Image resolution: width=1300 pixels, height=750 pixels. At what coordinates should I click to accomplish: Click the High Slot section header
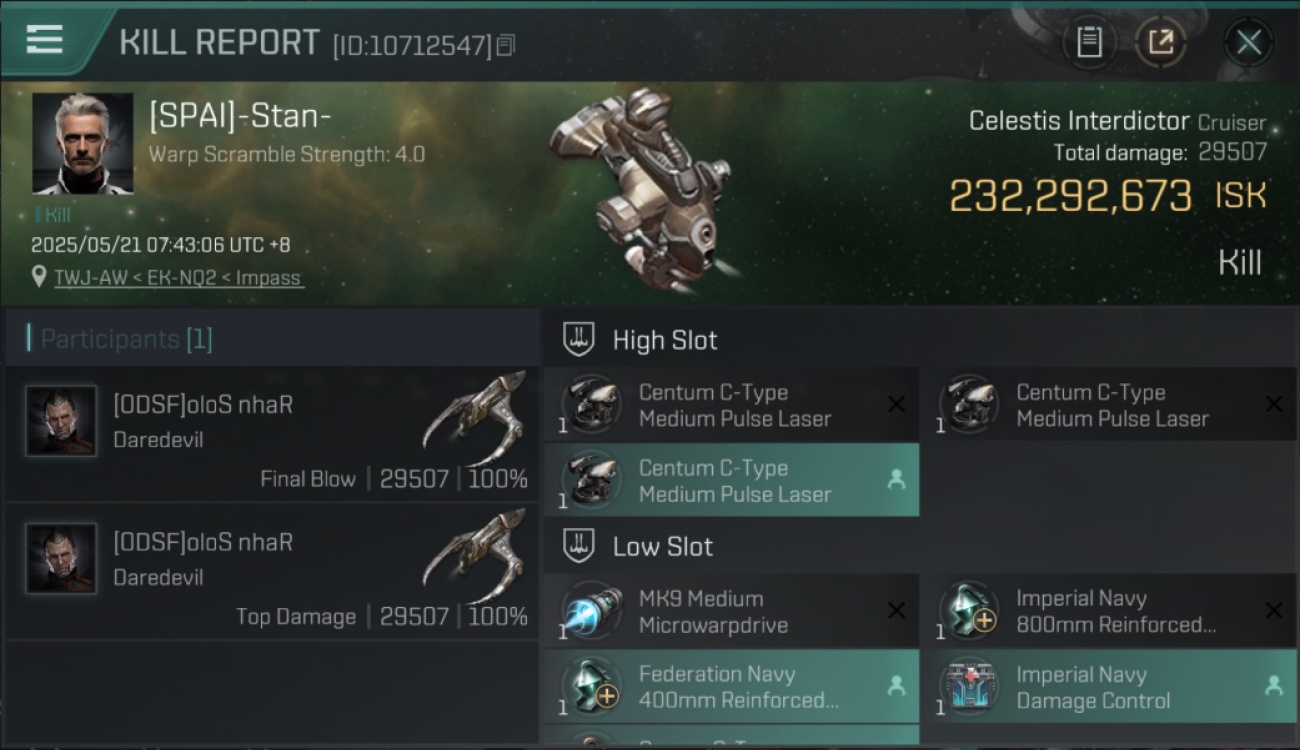point(664,340)
